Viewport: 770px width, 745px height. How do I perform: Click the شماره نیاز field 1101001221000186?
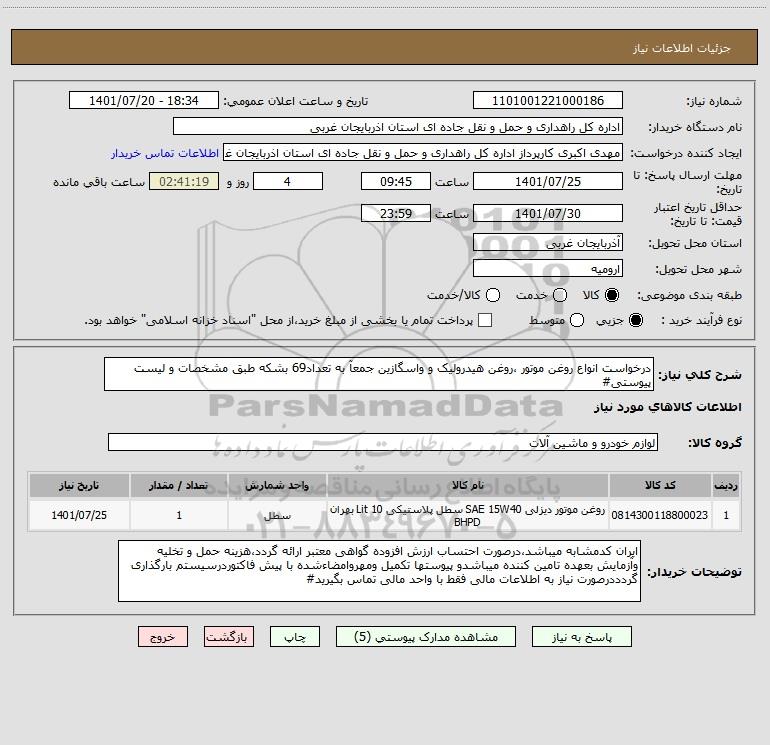[x=548, y=100]
